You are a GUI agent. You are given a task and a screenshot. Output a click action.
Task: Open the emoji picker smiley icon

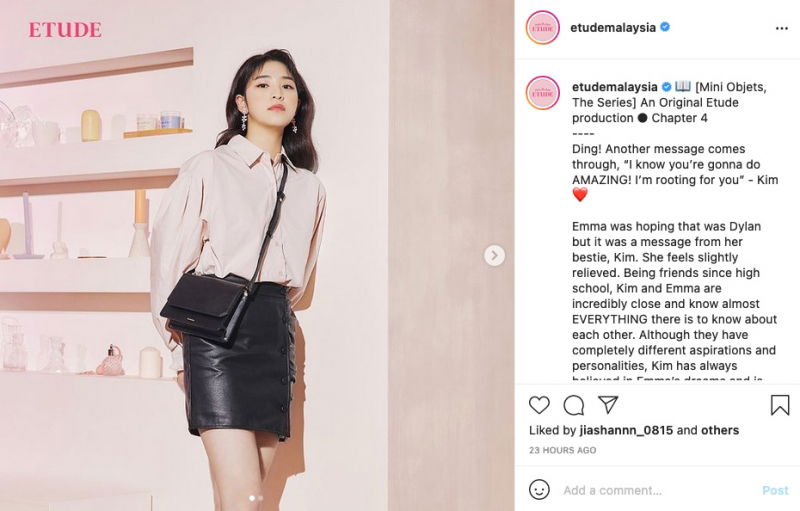[539, 490]
